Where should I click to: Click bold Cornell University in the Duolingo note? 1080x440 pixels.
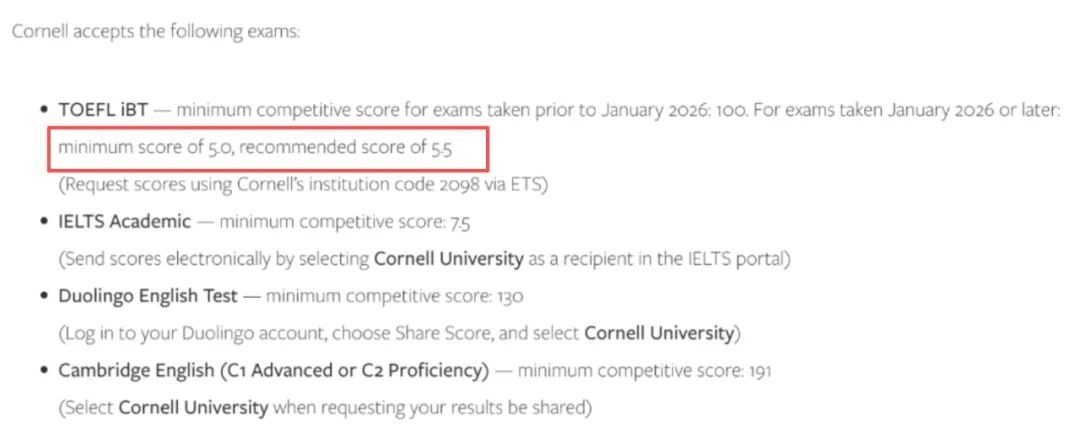658,333
